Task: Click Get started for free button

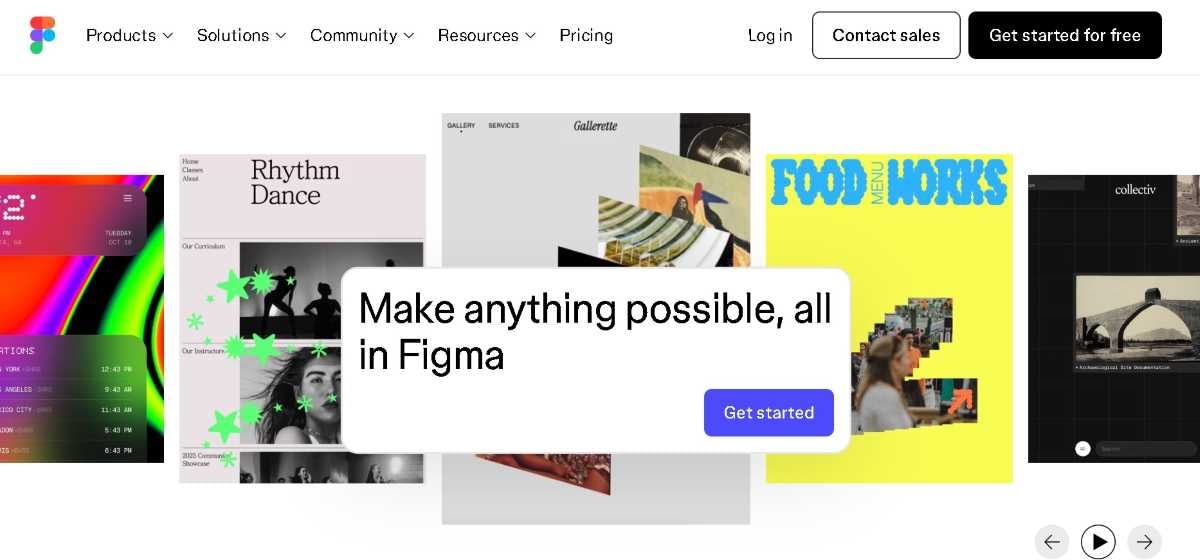Action: 1065,35
